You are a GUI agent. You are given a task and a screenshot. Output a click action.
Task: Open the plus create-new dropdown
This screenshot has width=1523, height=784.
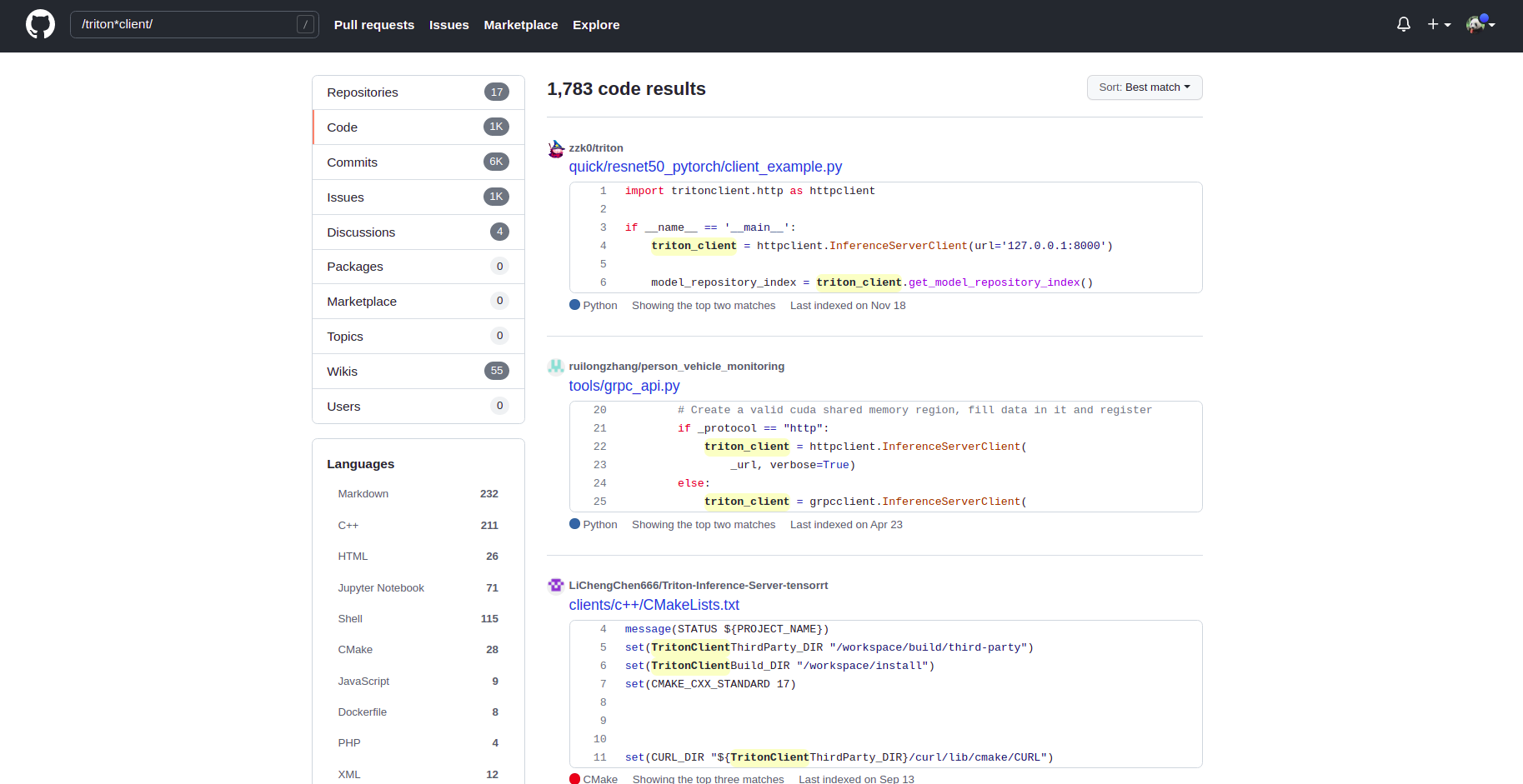[1439, 25]
